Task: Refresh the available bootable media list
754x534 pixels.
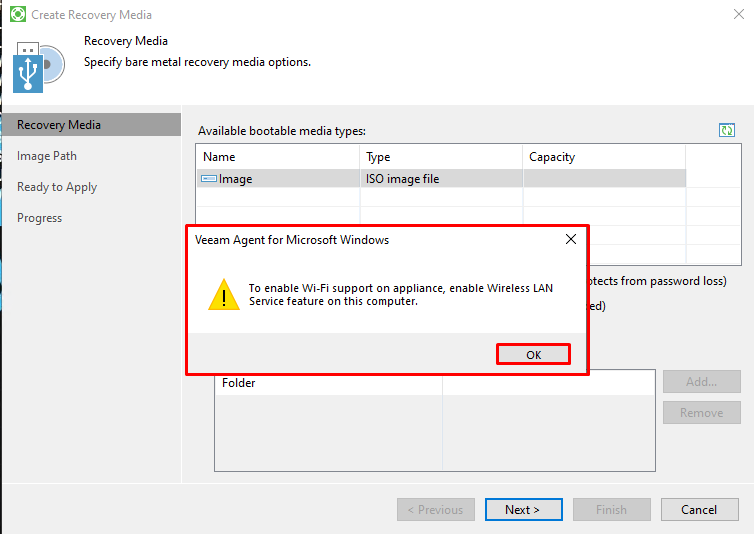Action: pos(727,130)
